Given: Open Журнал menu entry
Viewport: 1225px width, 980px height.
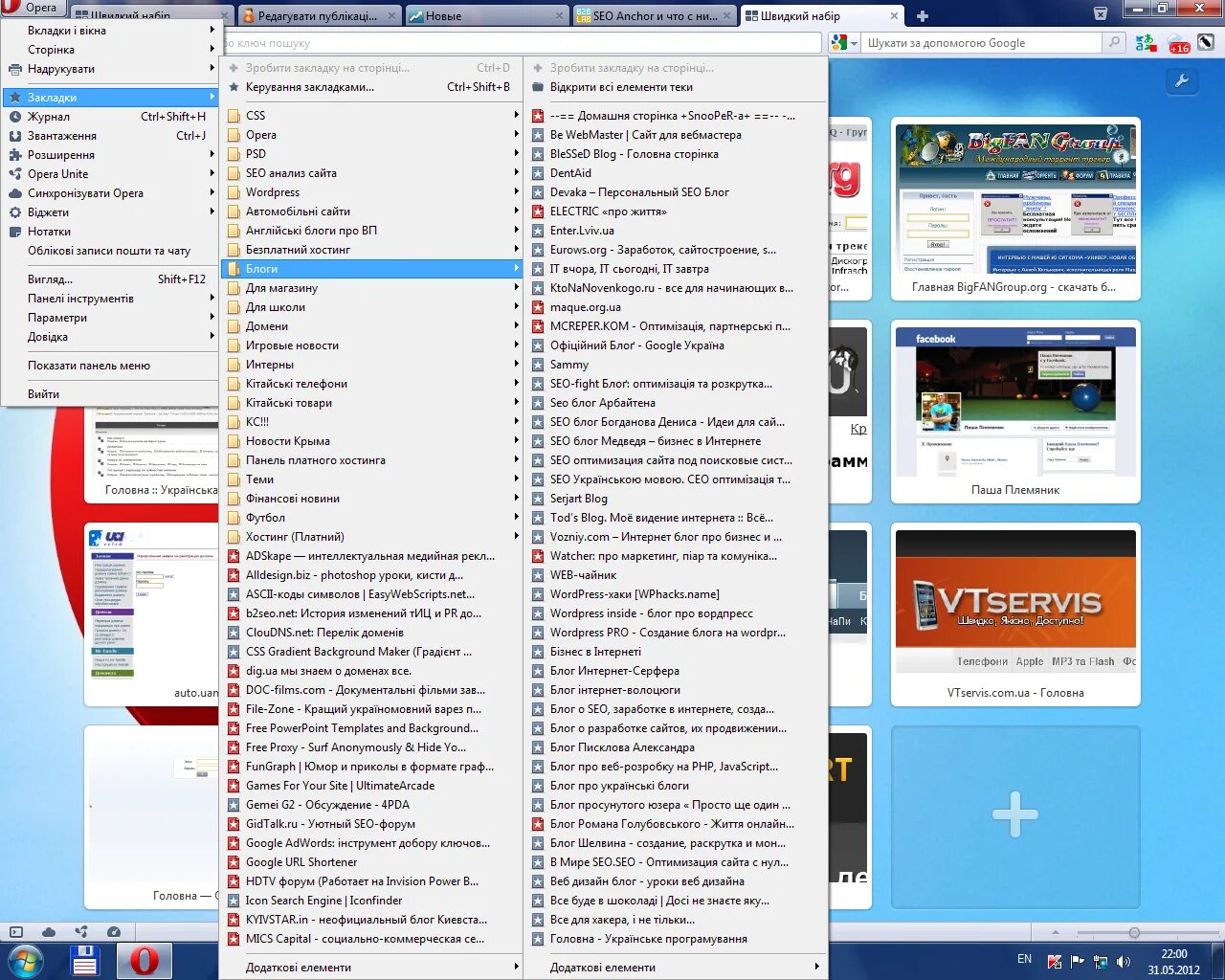Looking at the screenshot, I should (x=111, y=117).
